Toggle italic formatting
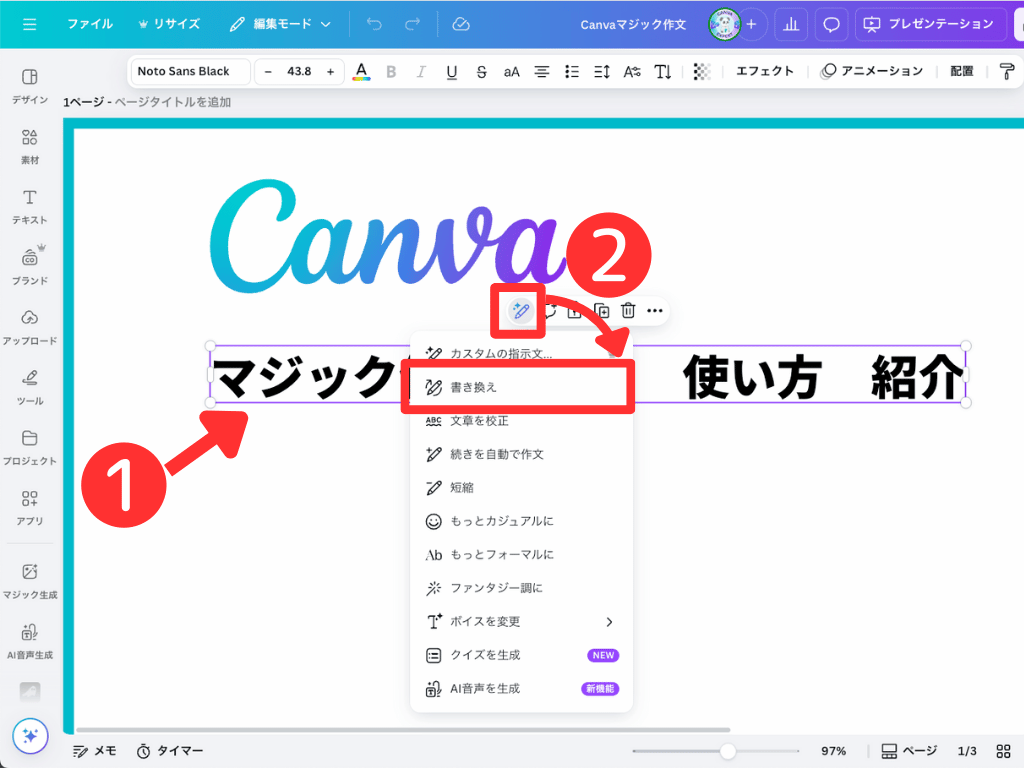 point(421,71)
